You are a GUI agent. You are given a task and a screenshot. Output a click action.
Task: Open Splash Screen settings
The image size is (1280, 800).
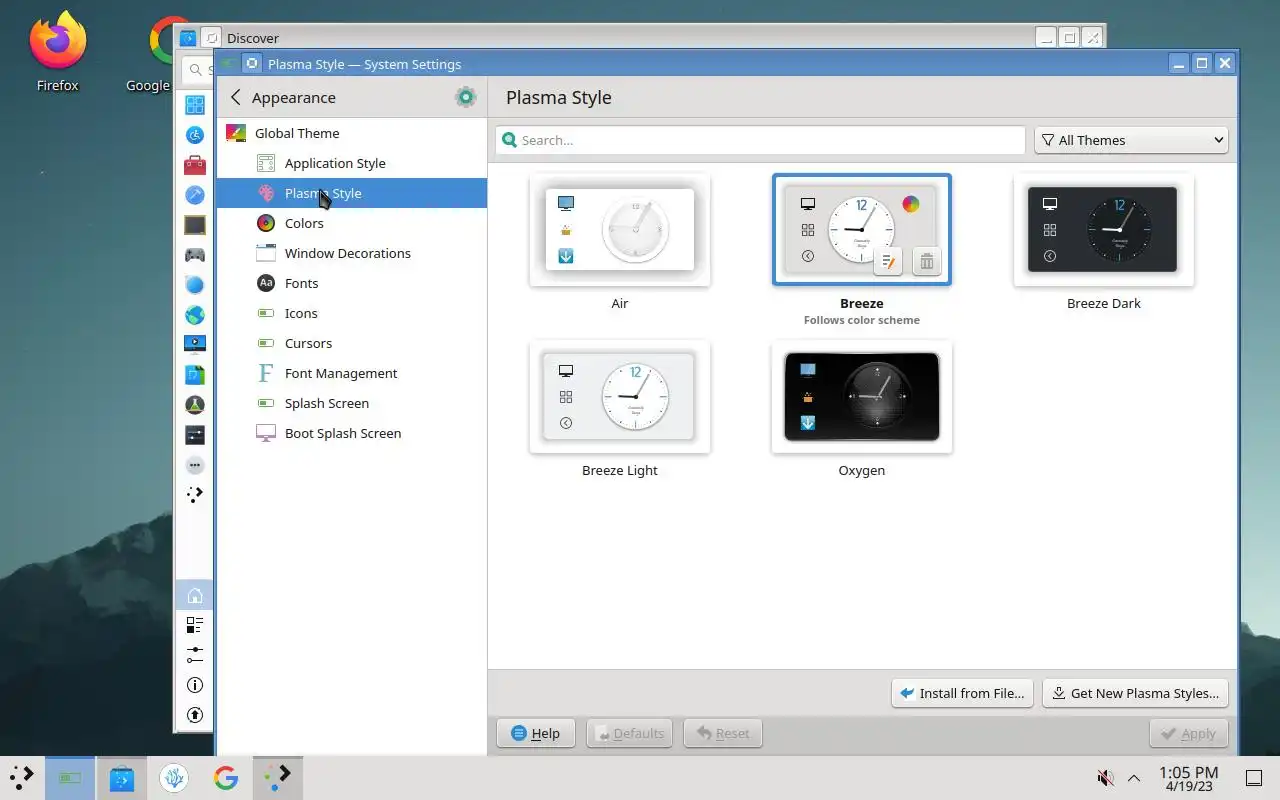(x=351, y=403)
